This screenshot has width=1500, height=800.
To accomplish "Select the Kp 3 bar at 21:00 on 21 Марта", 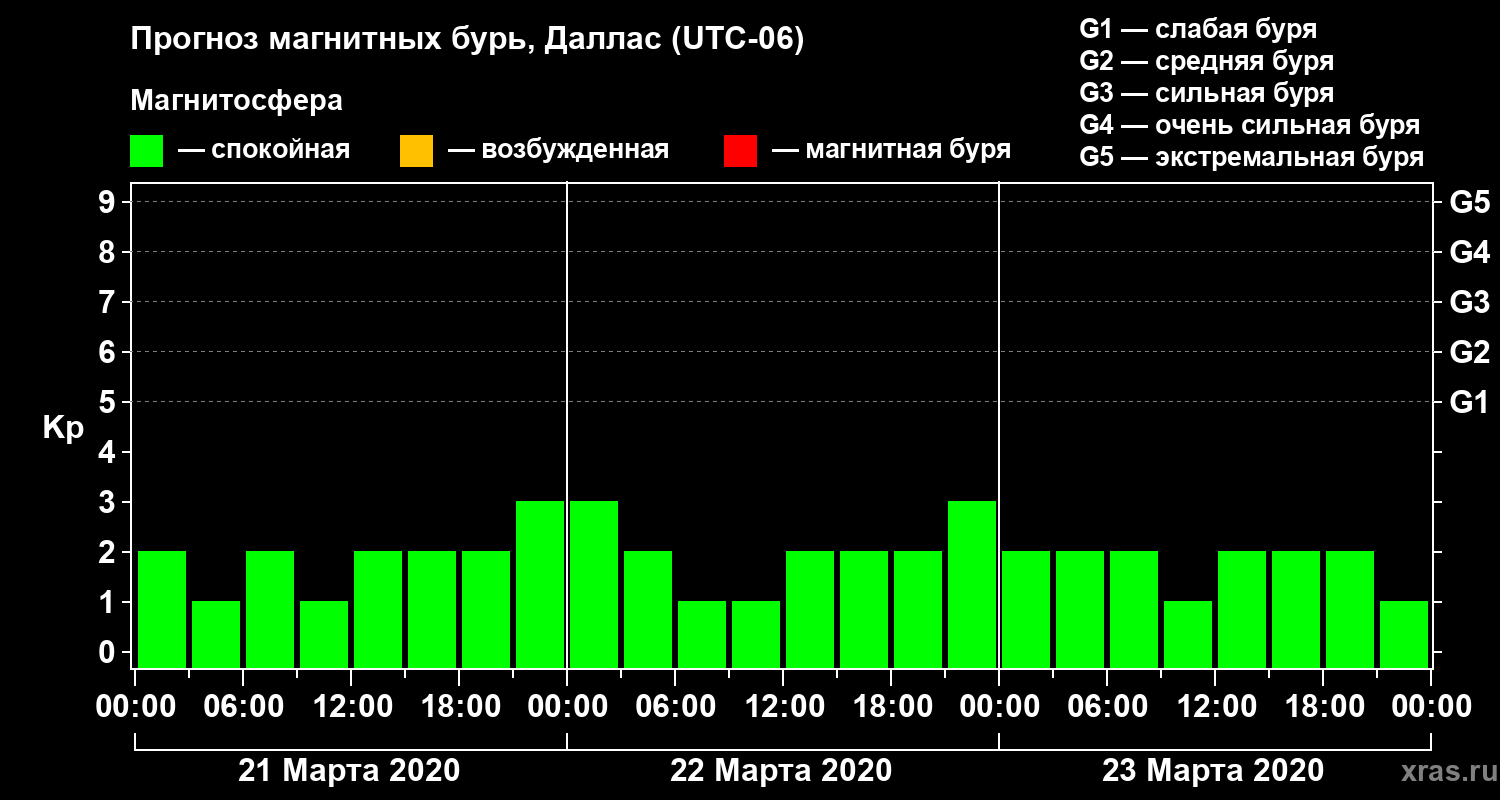I will click(540, 584).
